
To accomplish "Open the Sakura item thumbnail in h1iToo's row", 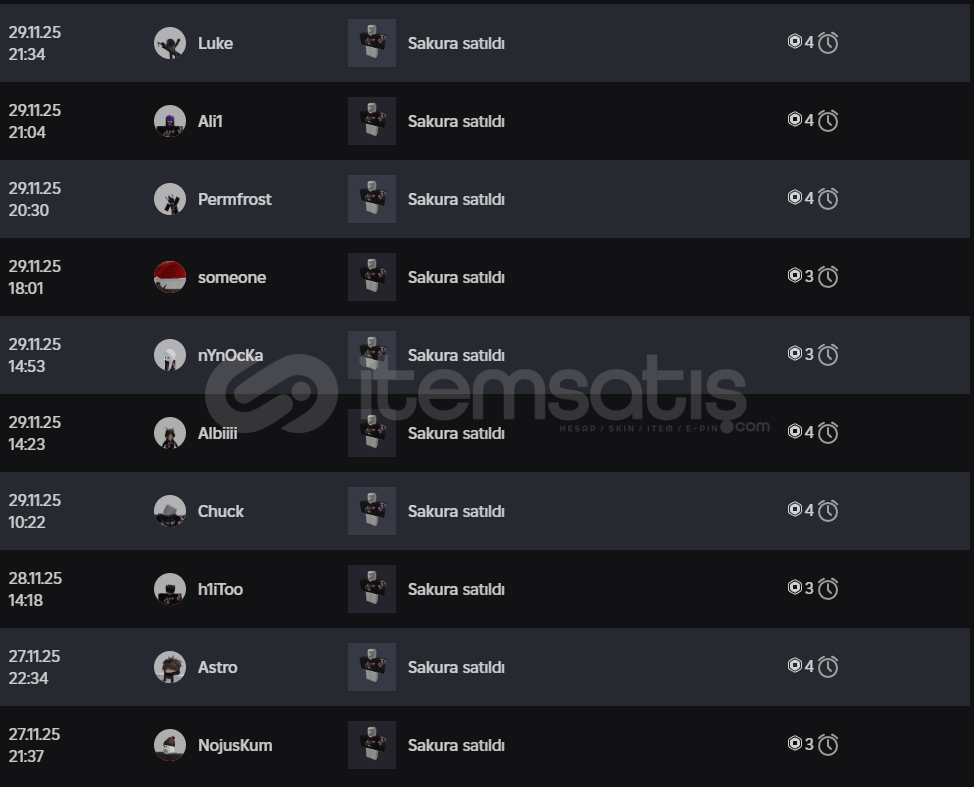I will click(372, 589).
